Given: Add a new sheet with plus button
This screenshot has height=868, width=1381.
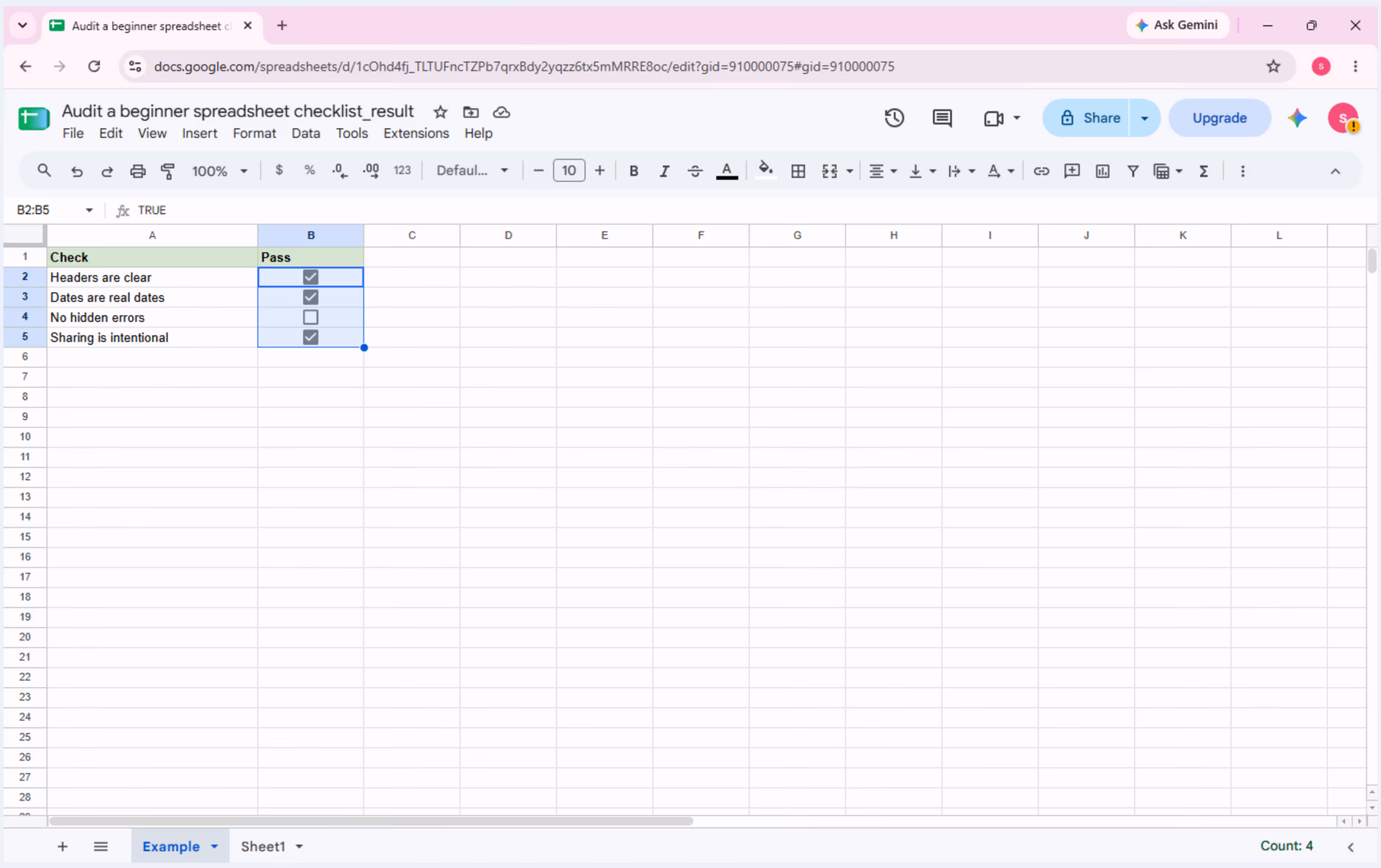Looking at the screenshot, I should point(63,847).
